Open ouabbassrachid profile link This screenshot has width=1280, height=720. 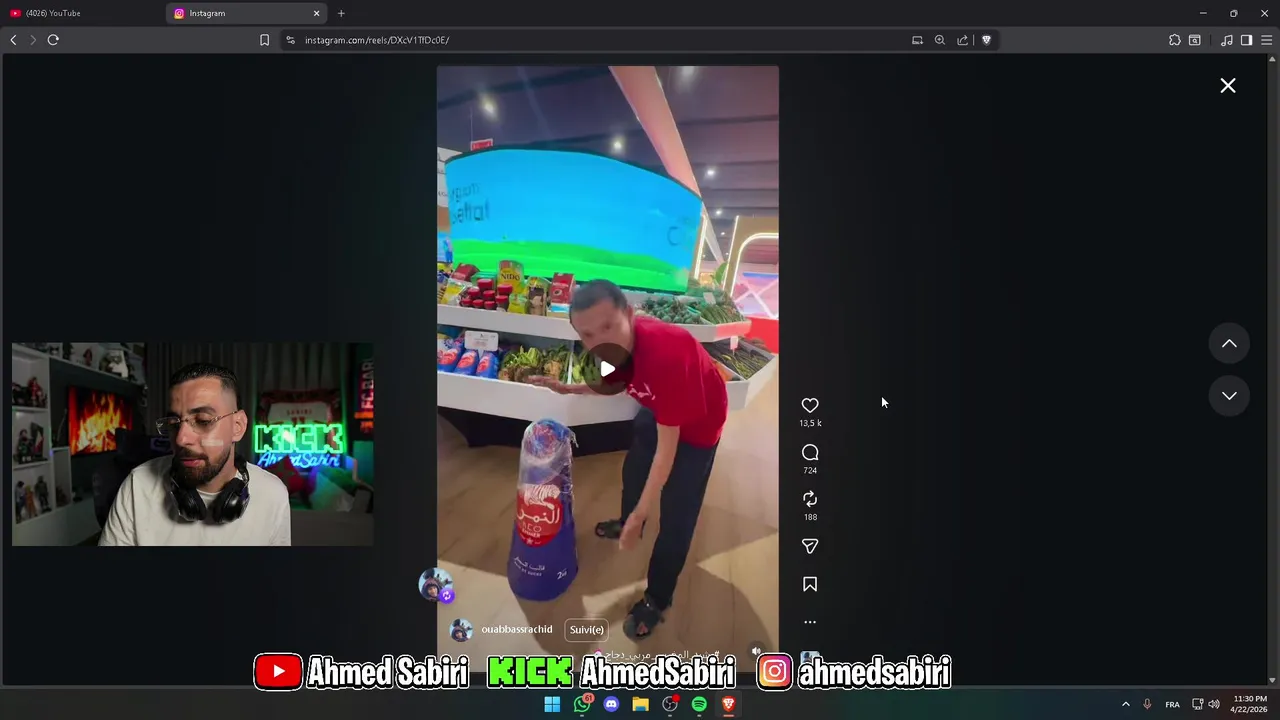coord(517,629)
